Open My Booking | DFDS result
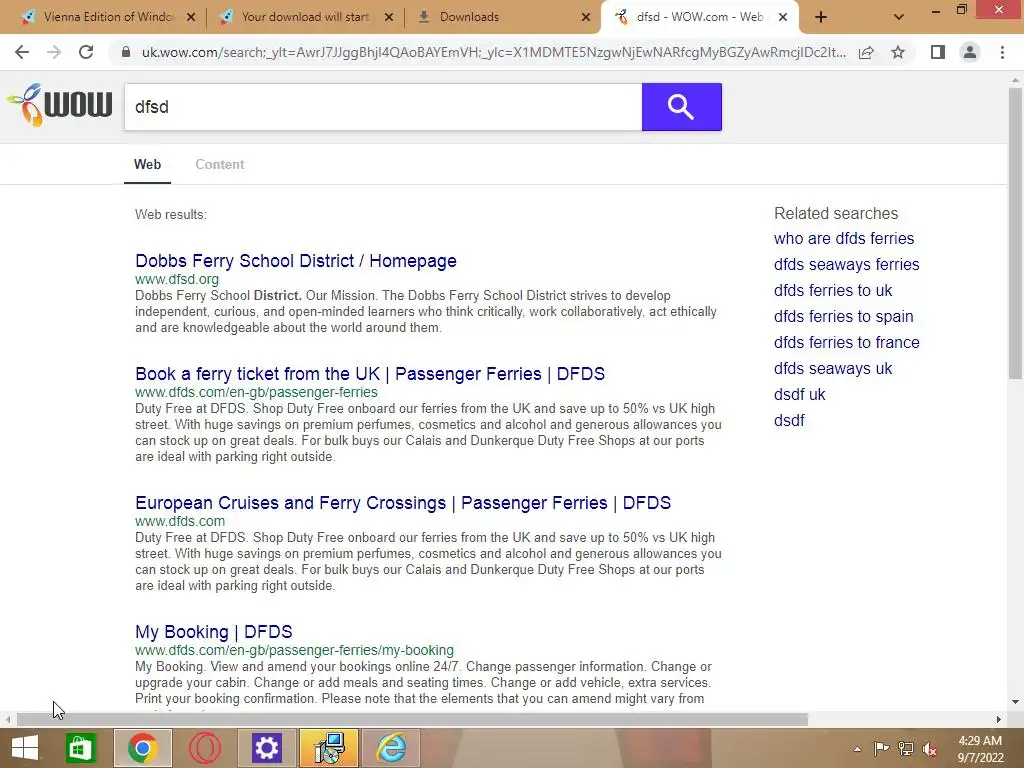 click(214, 632)
